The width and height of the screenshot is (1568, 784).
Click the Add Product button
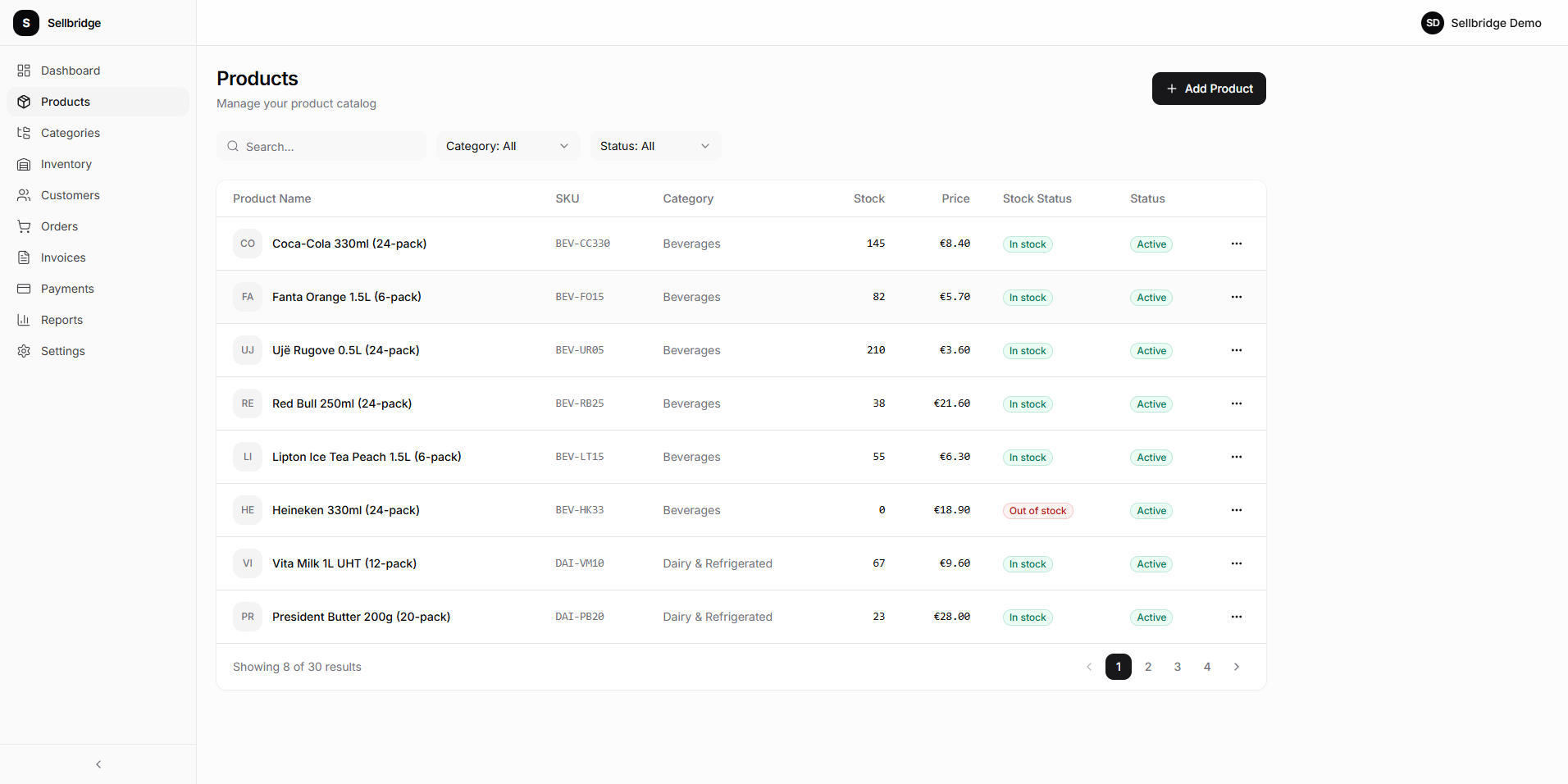1208,89
